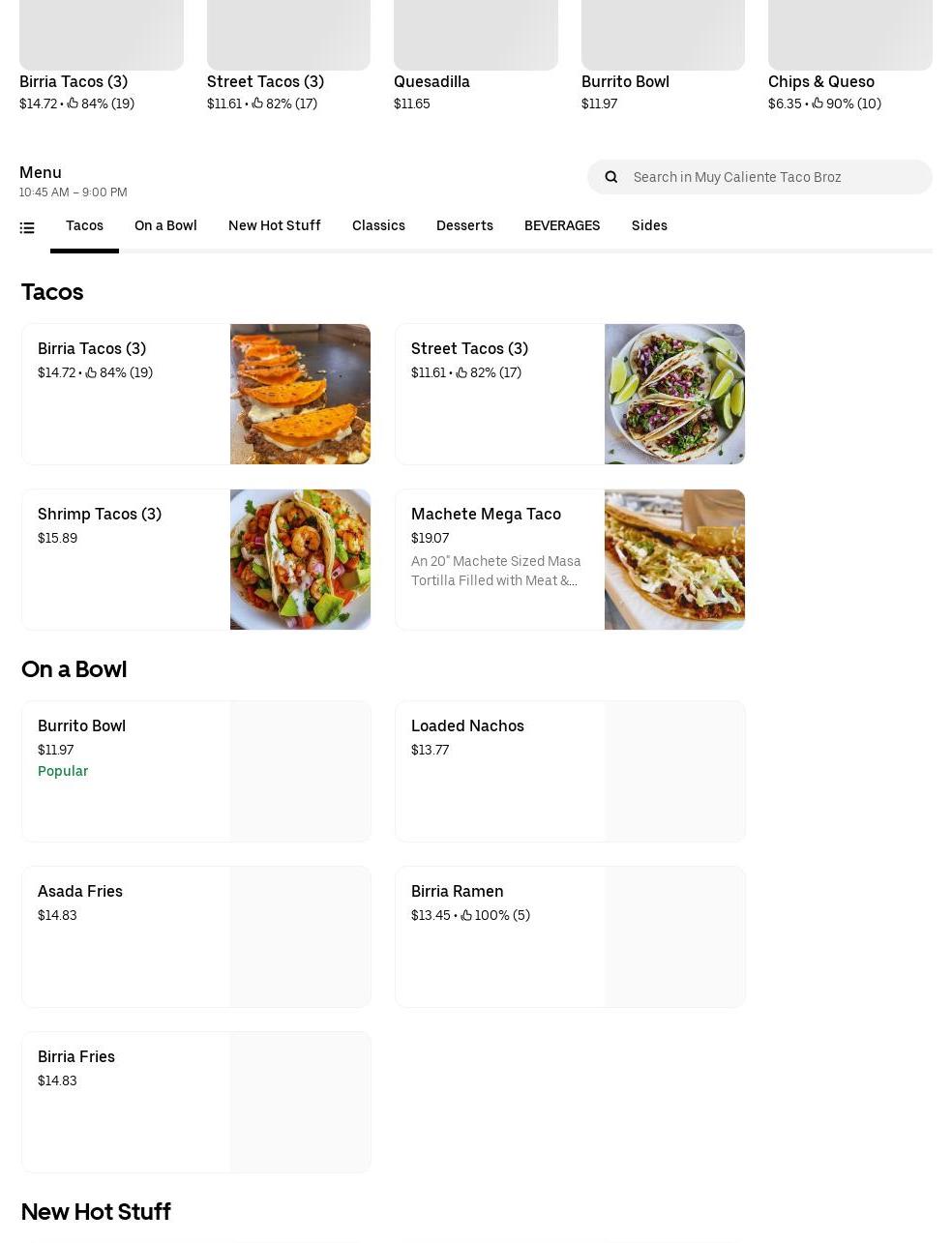
Task: Click thumbs-up icon on Street Tacos card
Action: tap(461, 372)
